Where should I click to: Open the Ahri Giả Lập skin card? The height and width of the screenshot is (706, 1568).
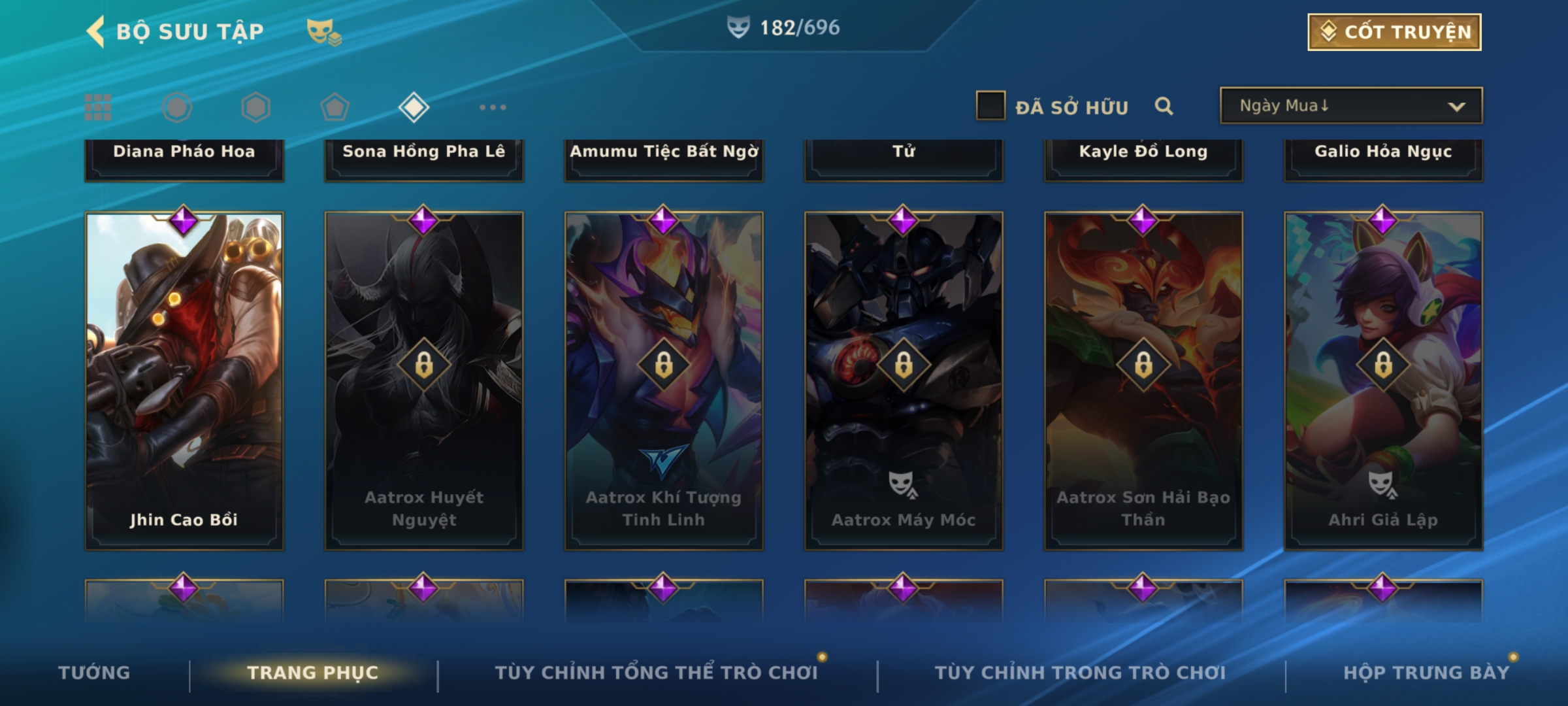click(x=1383, y=380)
